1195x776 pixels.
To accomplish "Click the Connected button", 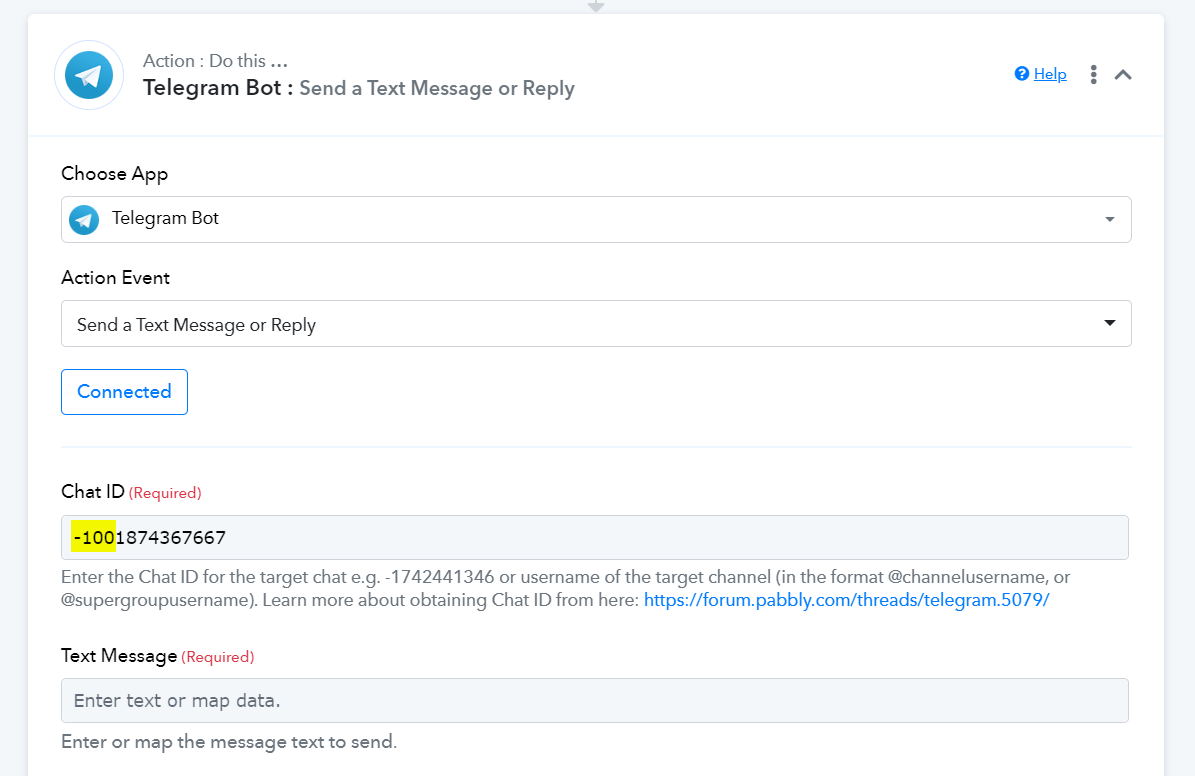I will point(124,392).
